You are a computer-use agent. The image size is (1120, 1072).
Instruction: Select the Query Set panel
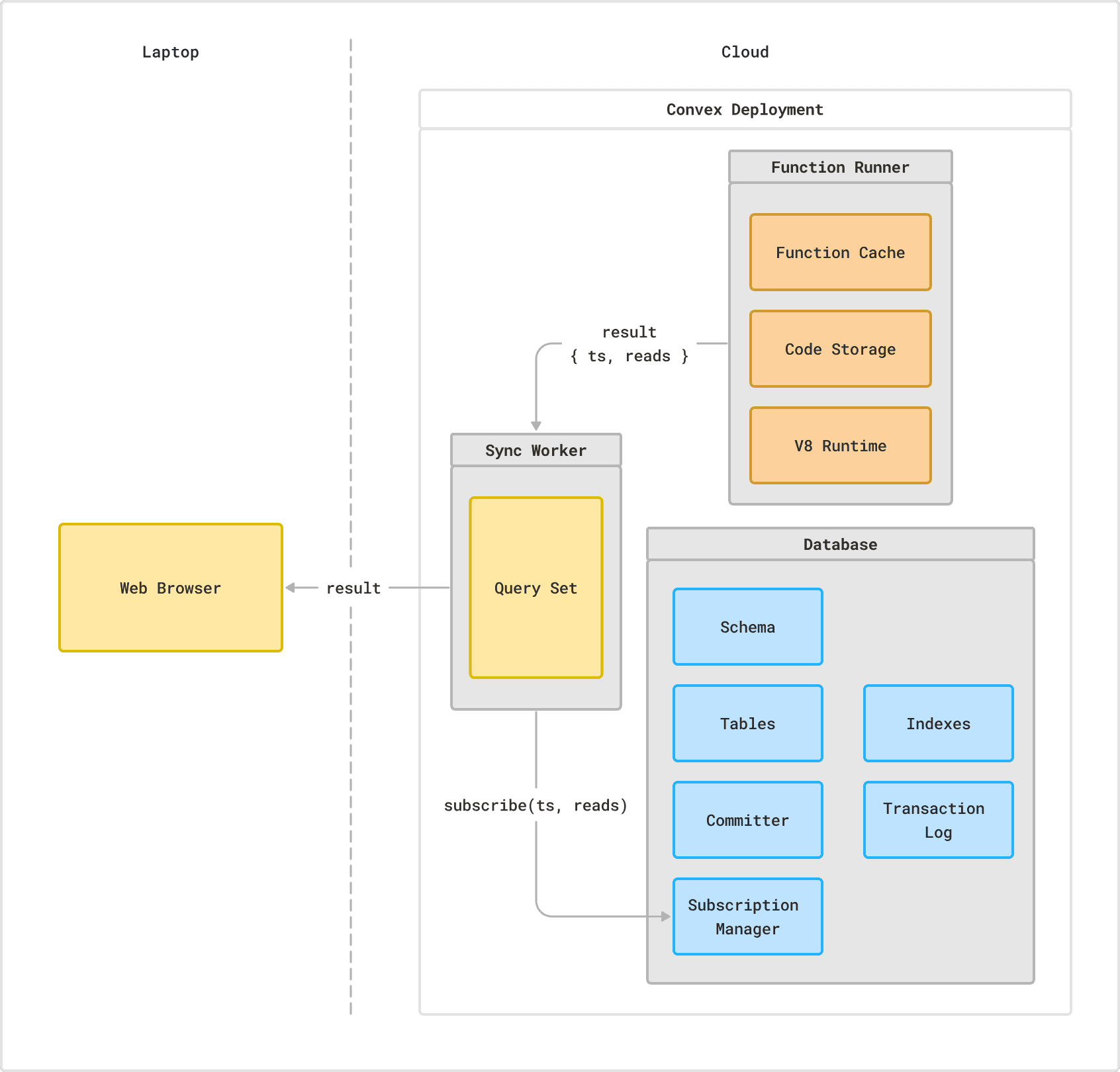pyautogui.click(x=535, y=588)
